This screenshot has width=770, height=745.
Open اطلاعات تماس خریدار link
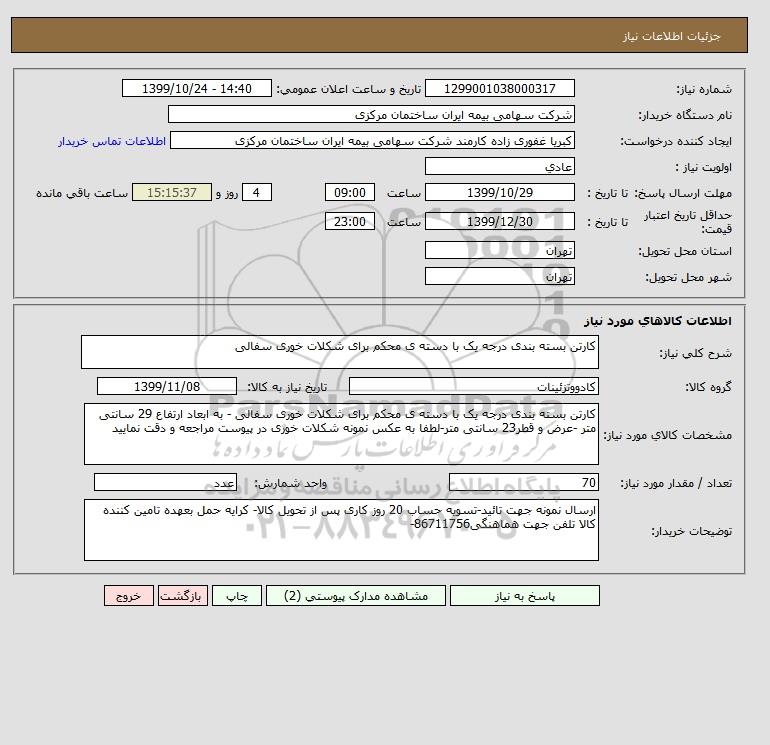[112, 141]
